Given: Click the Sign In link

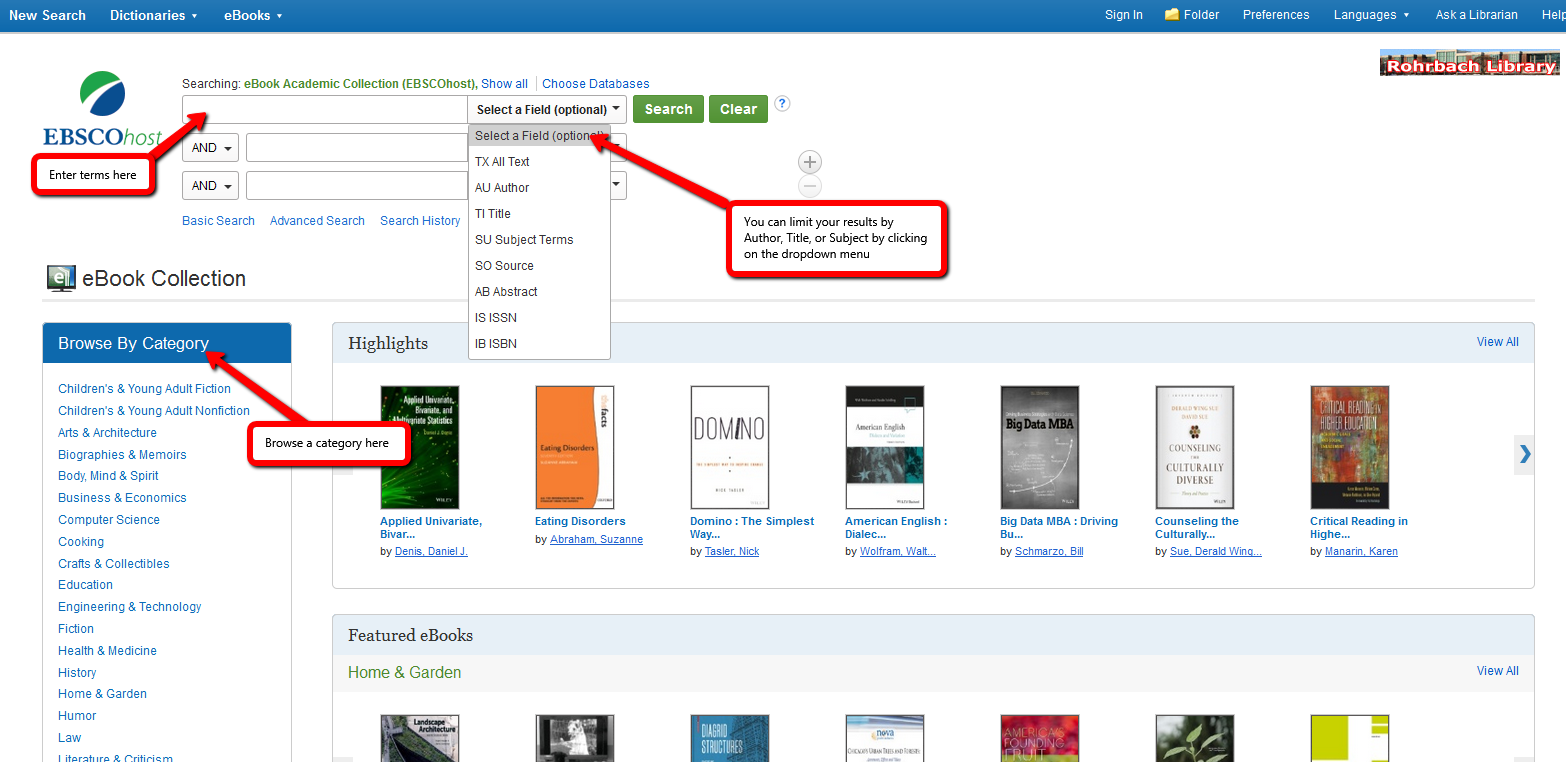Looking at the screenshot, I should [x=1124, y=15].
